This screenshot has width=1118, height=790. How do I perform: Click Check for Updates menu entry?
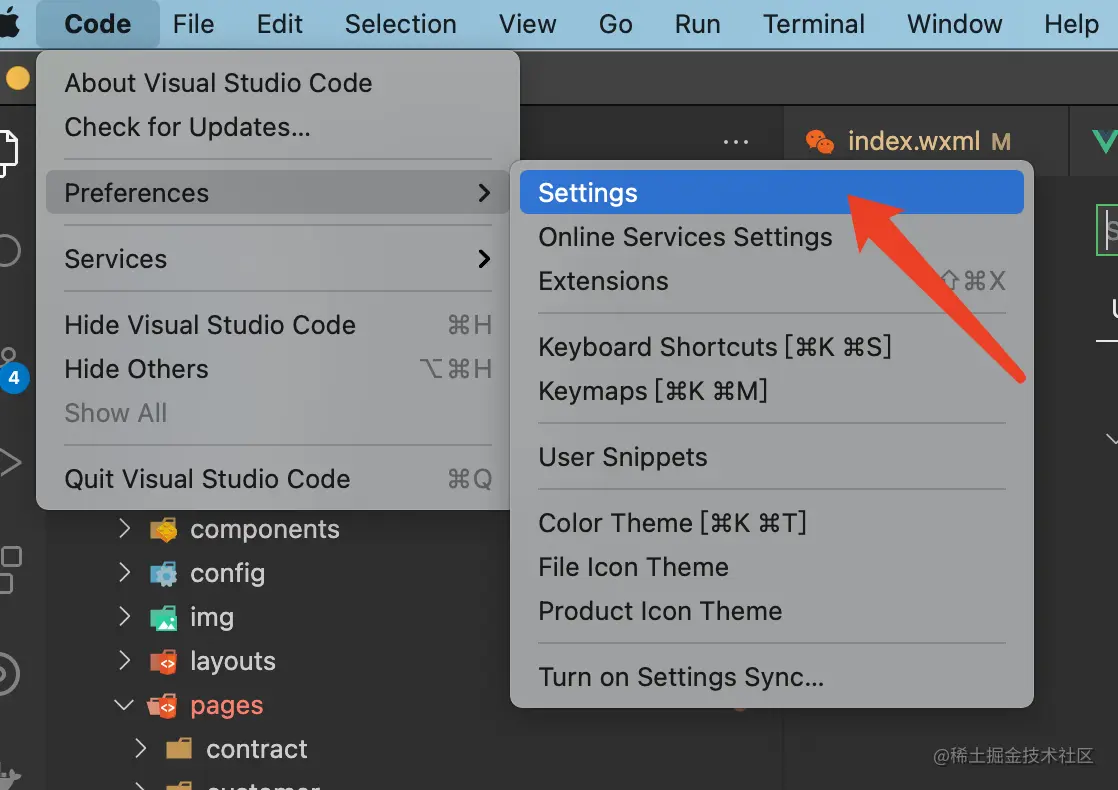click(x=187, y=127)
